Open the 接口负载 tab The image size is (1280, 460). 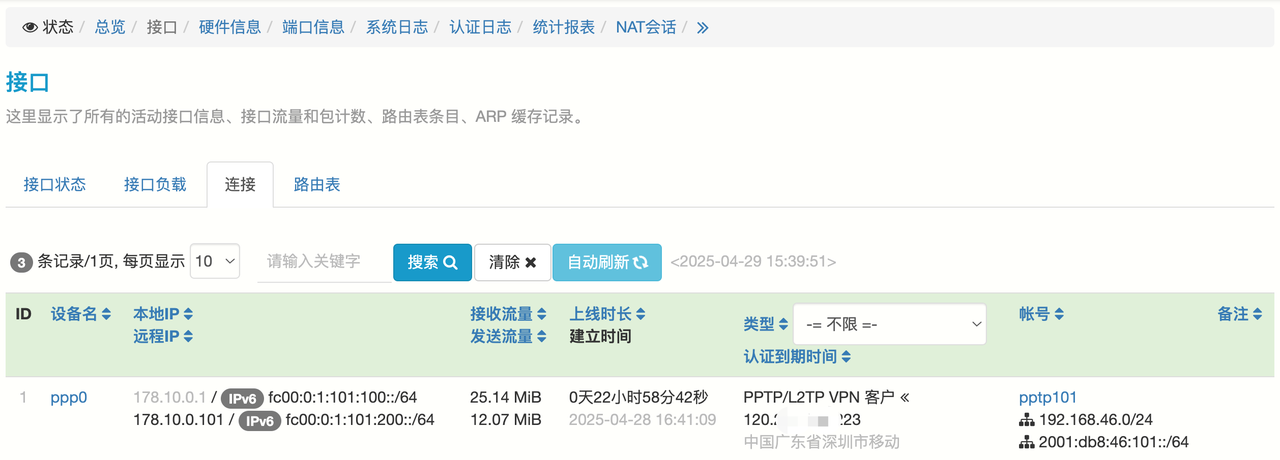pos(155,185)
